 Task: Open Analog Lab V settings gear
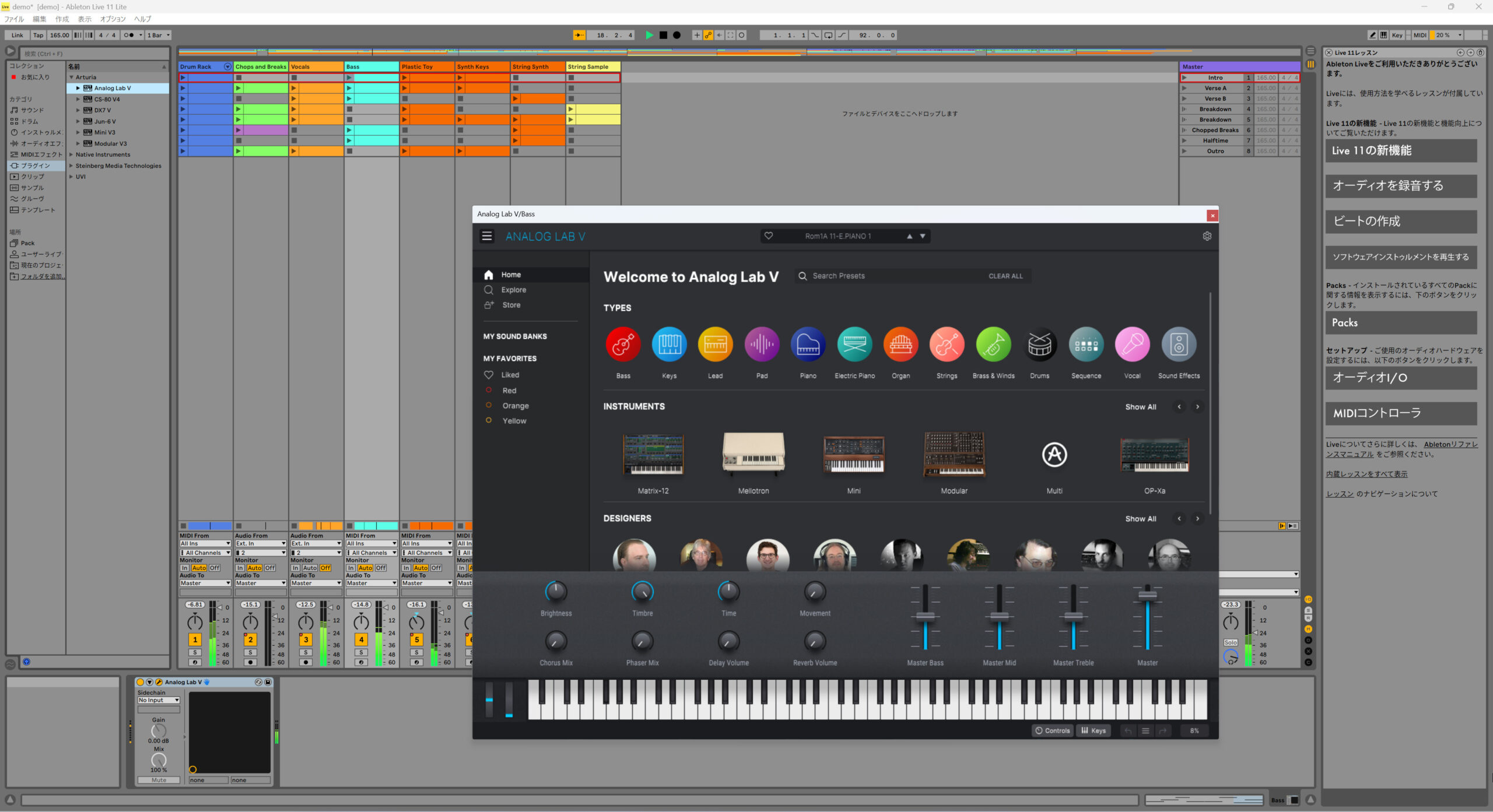click(1207, 236)
